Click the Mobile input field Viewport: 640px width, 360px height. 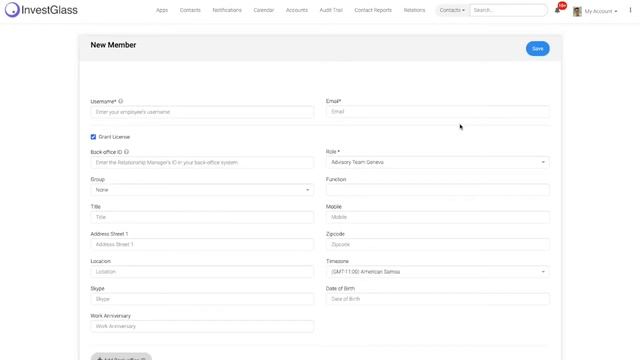(x=438, y=217)
